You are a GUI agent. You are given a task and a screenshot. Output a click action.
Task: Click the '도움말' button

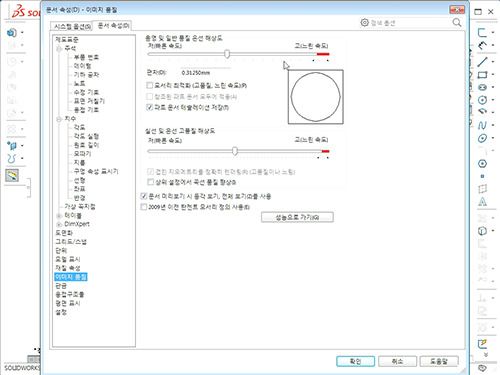click(439, 361)
